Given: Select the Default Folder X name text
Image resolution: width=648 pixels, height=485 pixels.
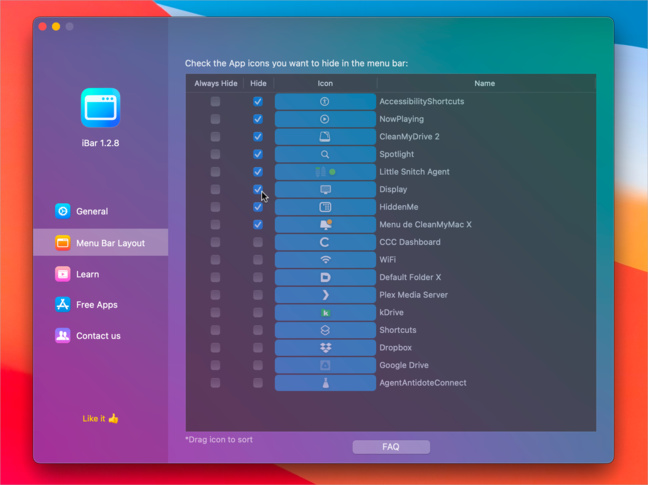Looking at the screenshot, I should tap(410, 277).
